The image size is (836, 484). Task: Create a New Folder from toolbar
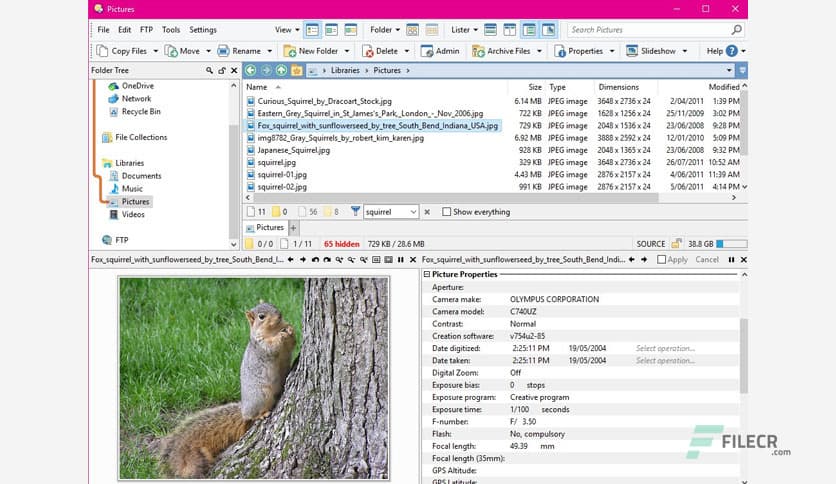point(311,51)
